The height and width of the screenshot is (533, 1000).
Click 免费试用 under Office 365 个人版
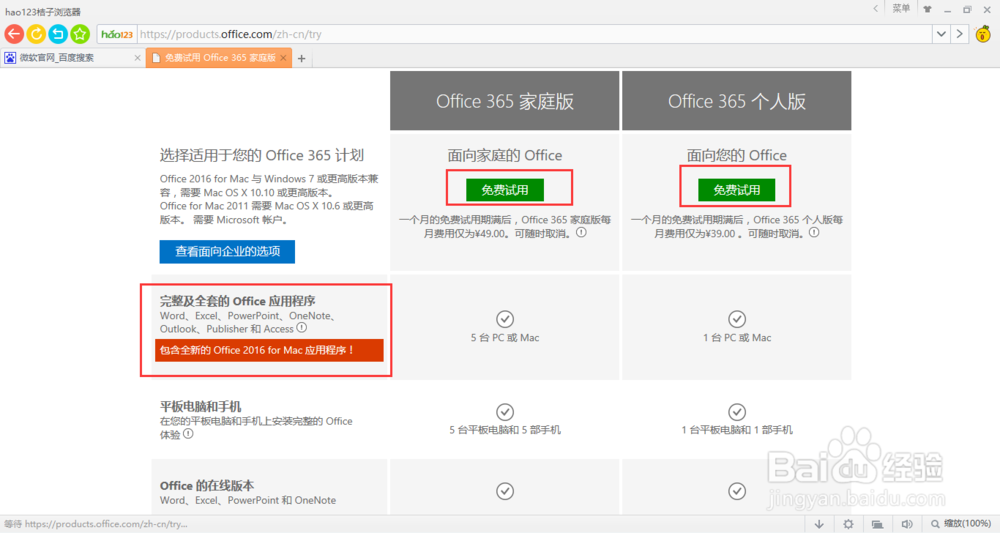pyautogui.click(x=737, y=190)
